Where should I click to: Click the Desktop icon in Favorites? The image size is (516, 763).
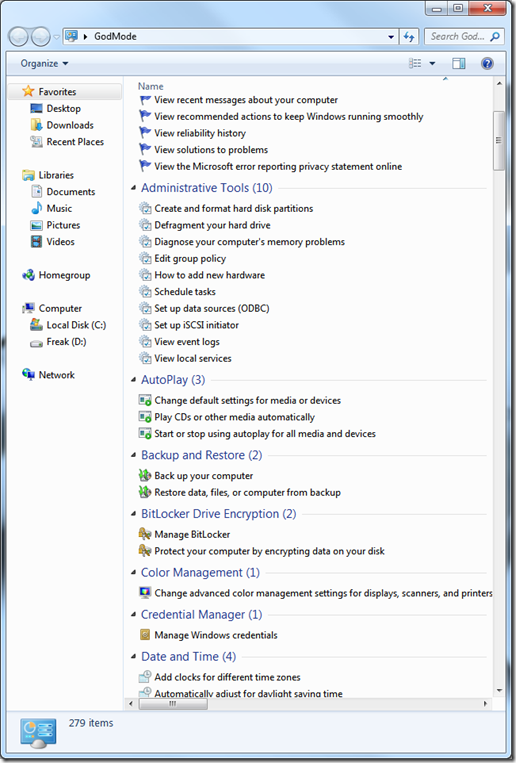click(x=37, y=109)
